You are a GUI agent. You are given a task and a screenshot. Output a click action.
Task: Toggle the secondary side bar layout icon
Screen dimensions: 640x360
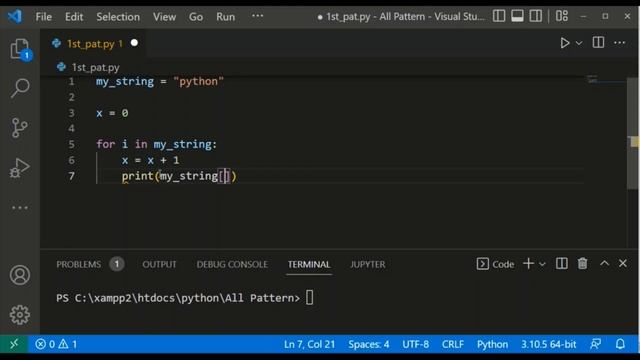pyautogui.click(x=536, y=16)
